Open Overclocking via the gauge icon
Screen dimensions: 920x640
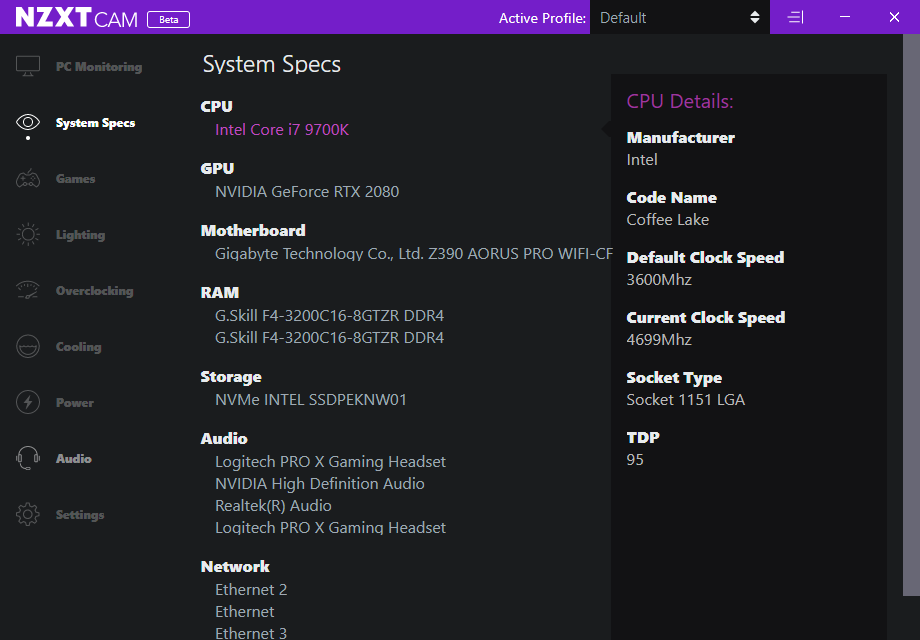pos(28,291)
